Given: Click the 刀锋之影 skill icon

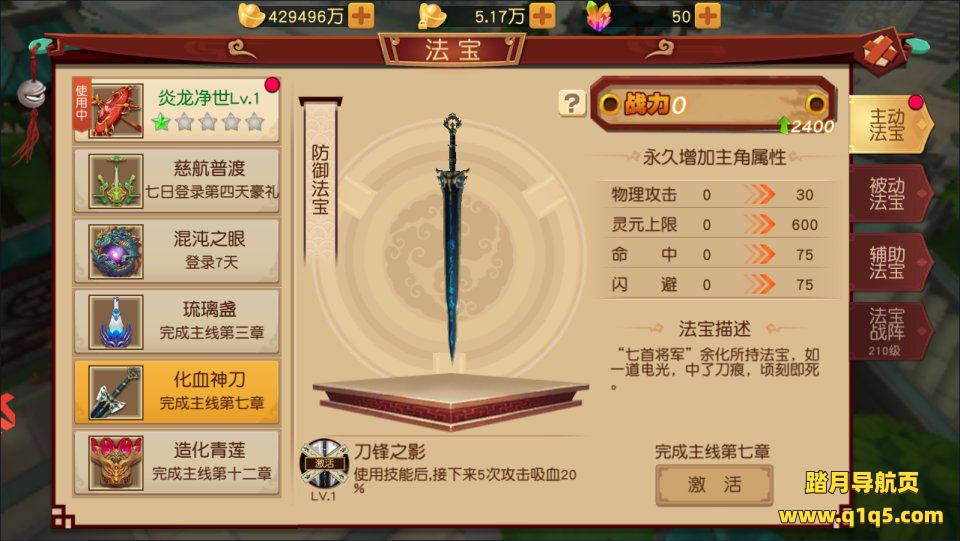Looking at the screenshot, I should click(x=324, y=465).
